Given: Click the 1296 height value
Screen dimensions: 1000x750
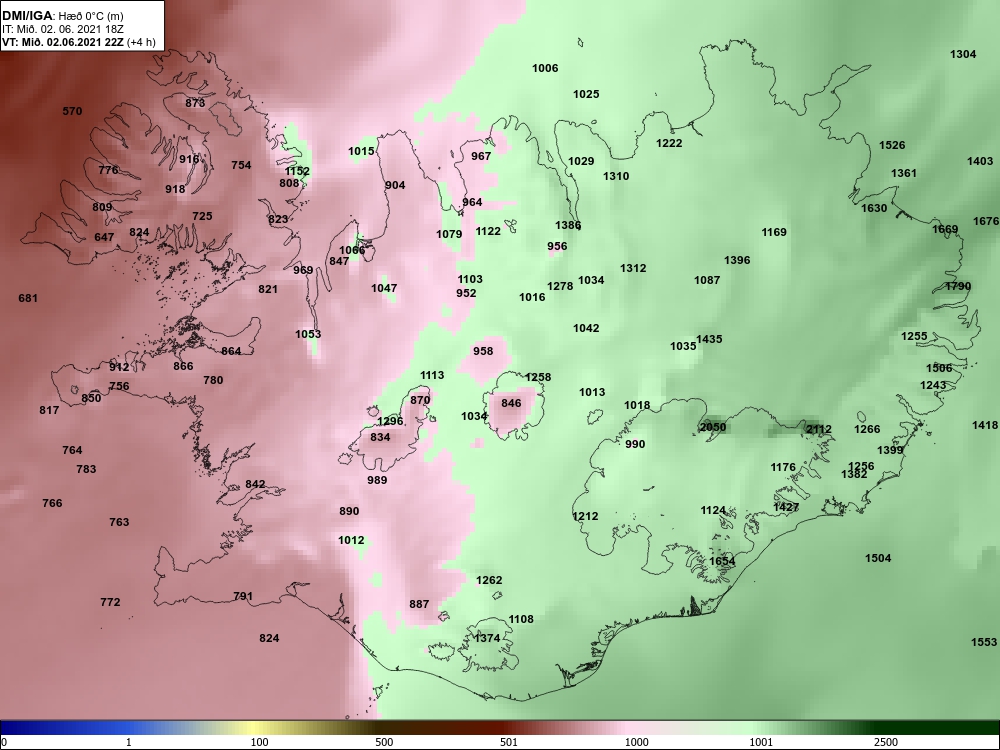Looking at the screenshot, I should click(x=390, y=421).
